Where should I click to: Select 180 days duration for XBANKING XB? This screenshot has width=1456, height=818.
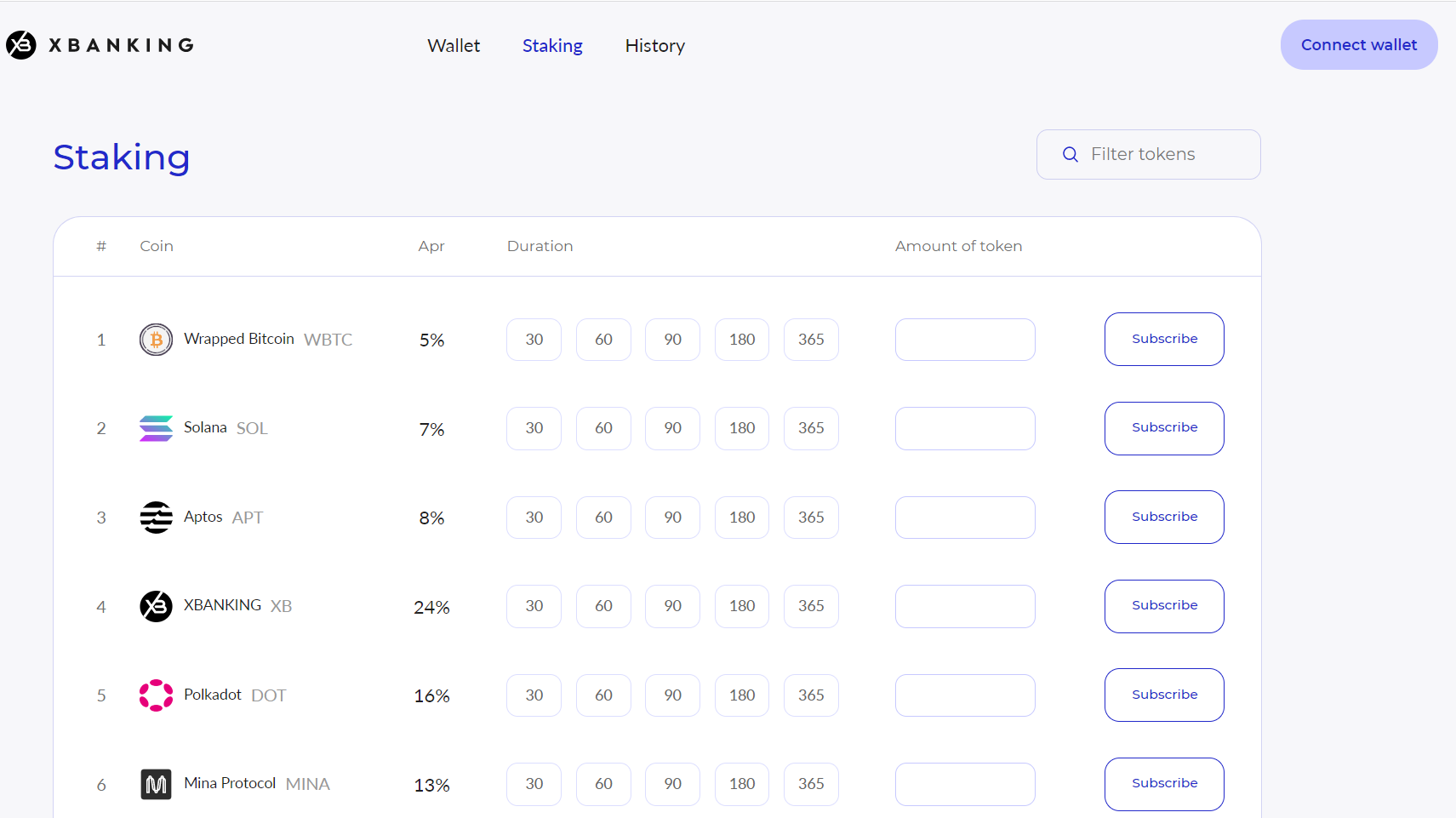(742, 606)
